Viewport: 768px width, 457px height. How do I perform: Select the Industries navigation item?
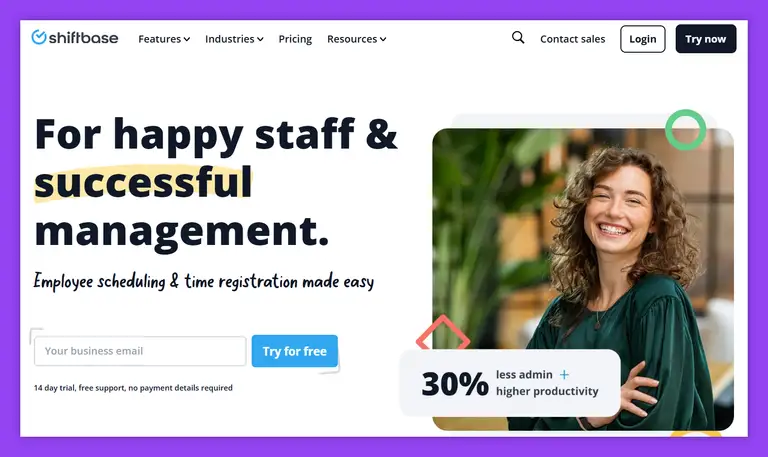[x=230, y=39]
